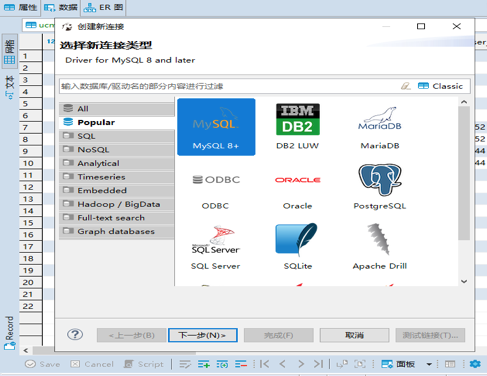Click the driver list scroll down arrow
Viewport: 487px width, 376px height.
[x=464, y=281]
